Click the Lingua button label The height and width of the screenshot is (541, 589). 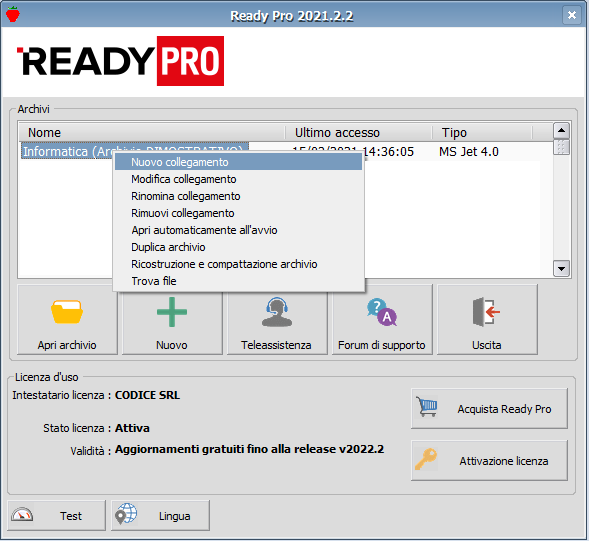[174, 516]
